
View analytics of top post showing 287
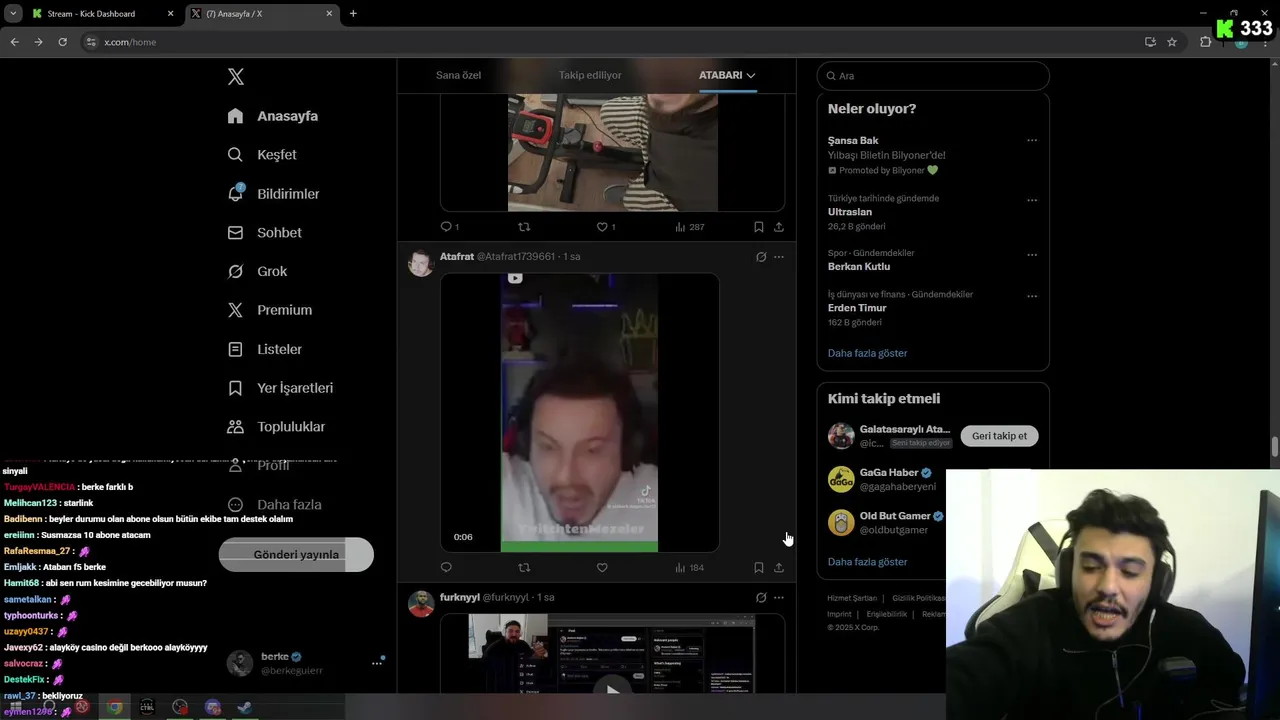[689, 227]
